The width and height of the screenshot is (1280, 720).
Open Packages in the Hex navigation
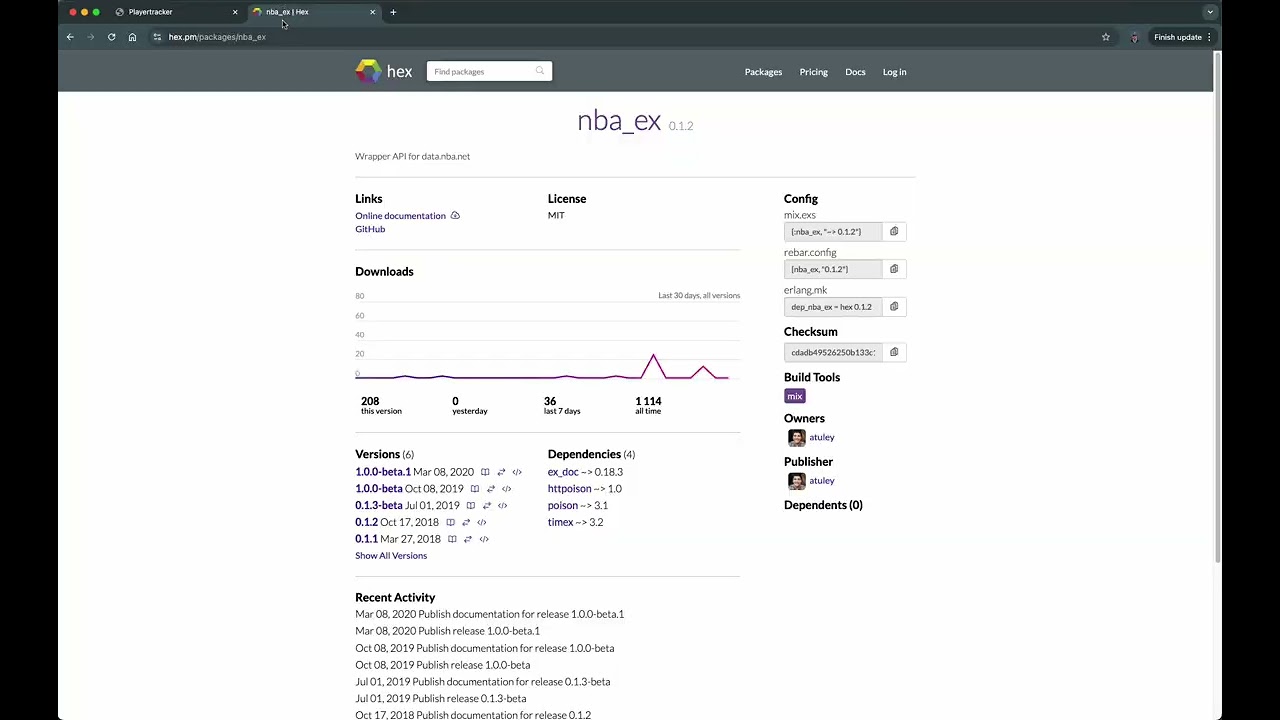(x=763, y=72)
